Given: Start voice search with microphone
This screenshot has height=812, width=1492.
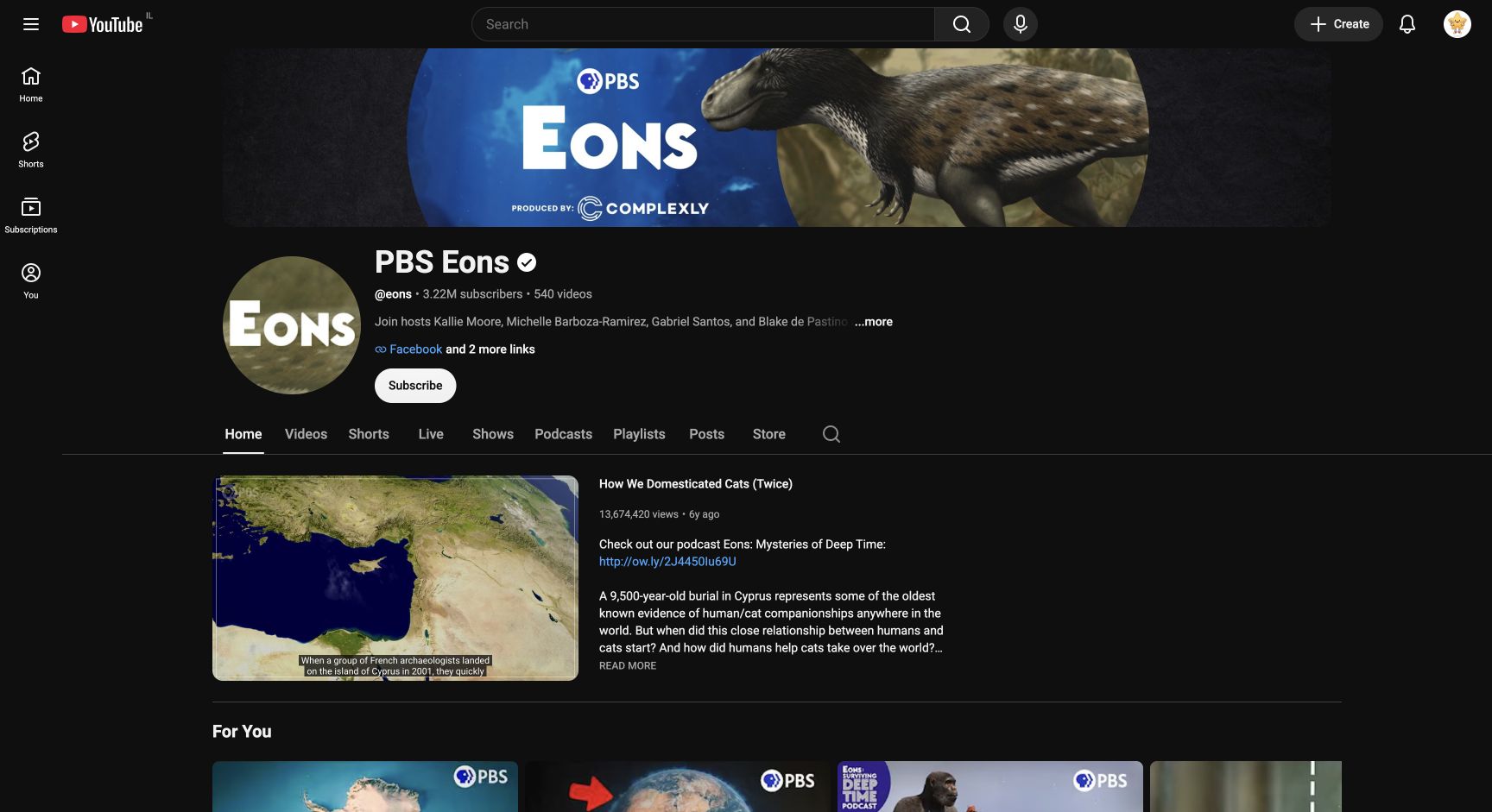Looking at the screenshot, I should pyautogui.click(x=1020, y=24).
